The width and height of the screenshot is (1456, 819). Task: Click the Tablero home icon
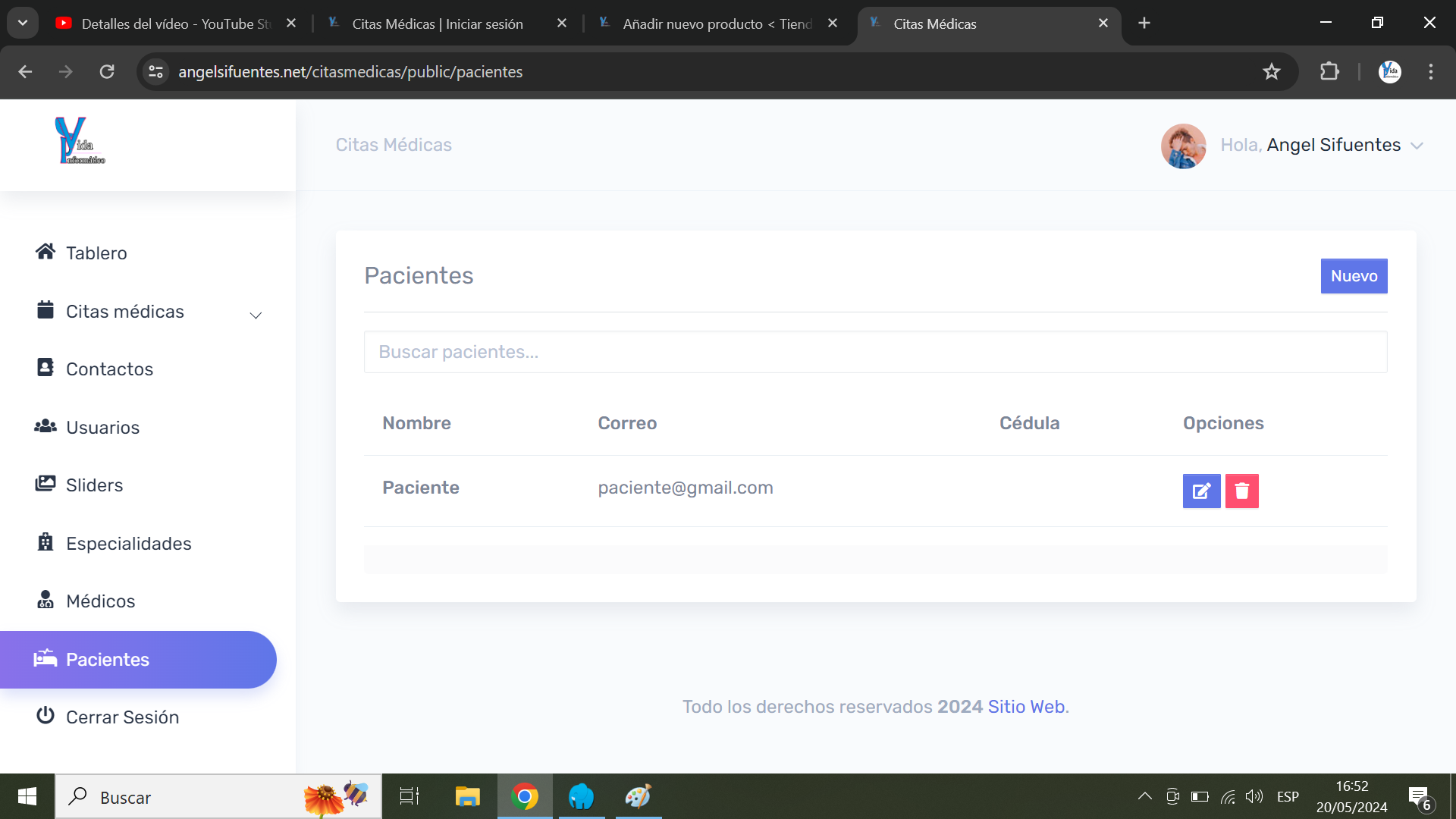pyautogui.click(x=45, y=251)
